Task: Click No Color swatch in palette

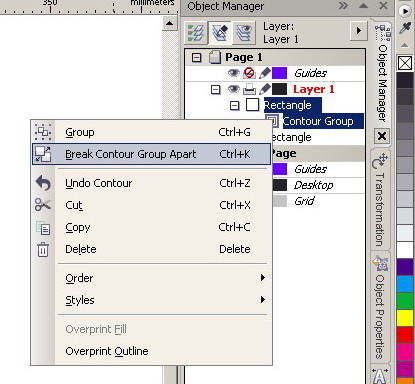Action: pos(405,63)
